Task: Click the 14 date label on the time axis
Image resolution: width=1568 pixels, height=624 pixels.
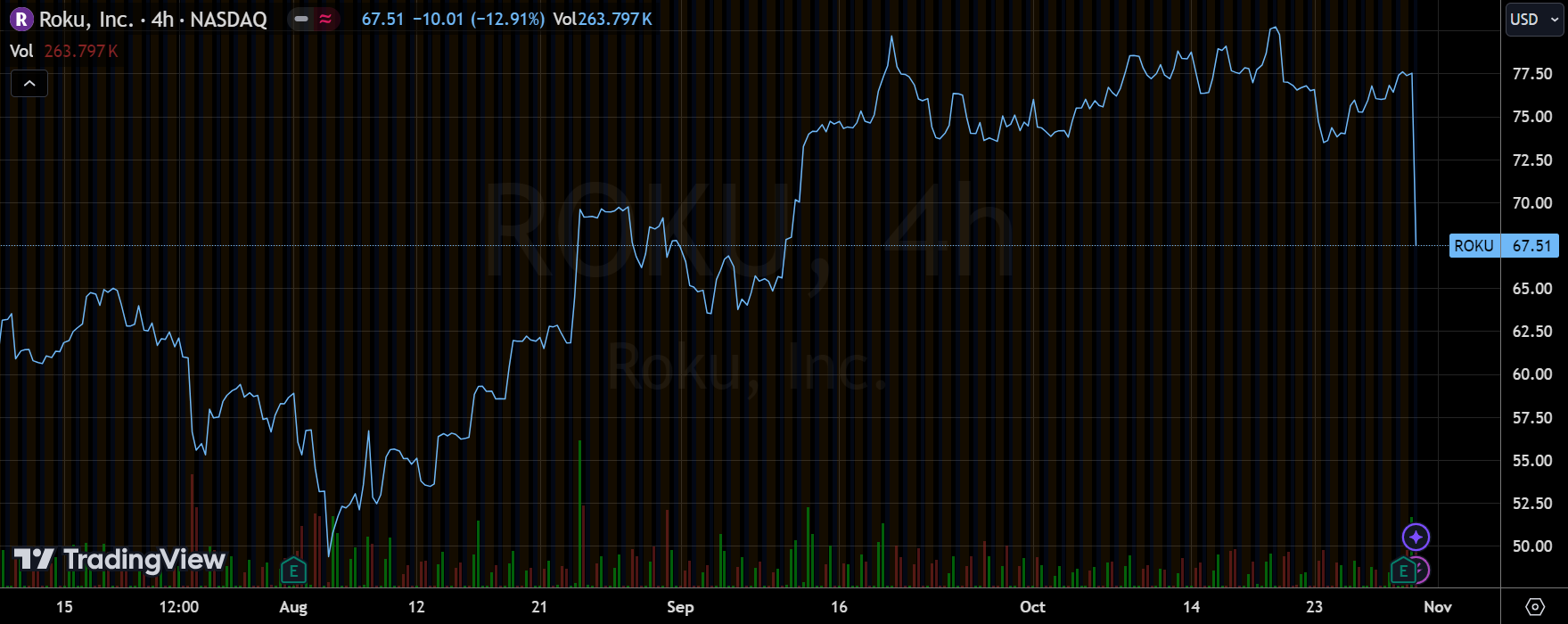Action: (x=1191, y=607)
